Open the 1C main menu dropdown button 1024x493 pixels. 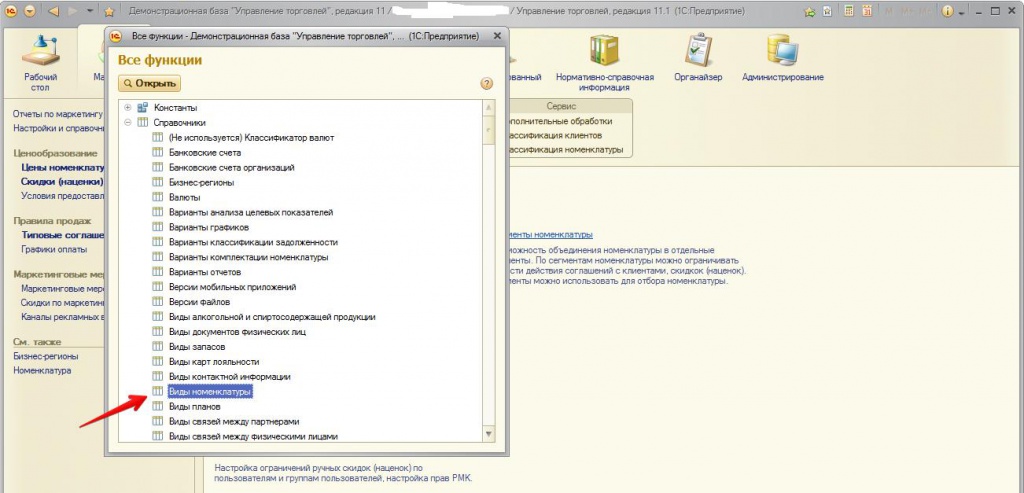coord(30,11)
